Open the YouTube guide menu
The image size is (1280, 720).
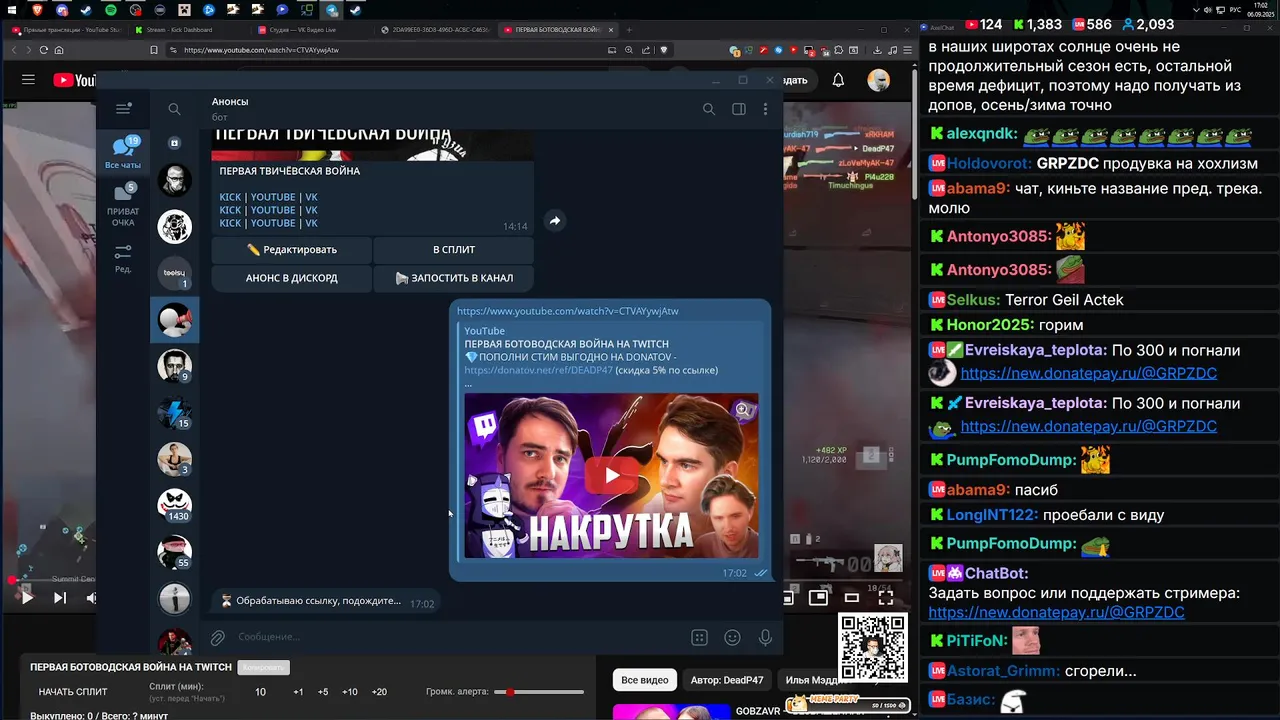28,80
